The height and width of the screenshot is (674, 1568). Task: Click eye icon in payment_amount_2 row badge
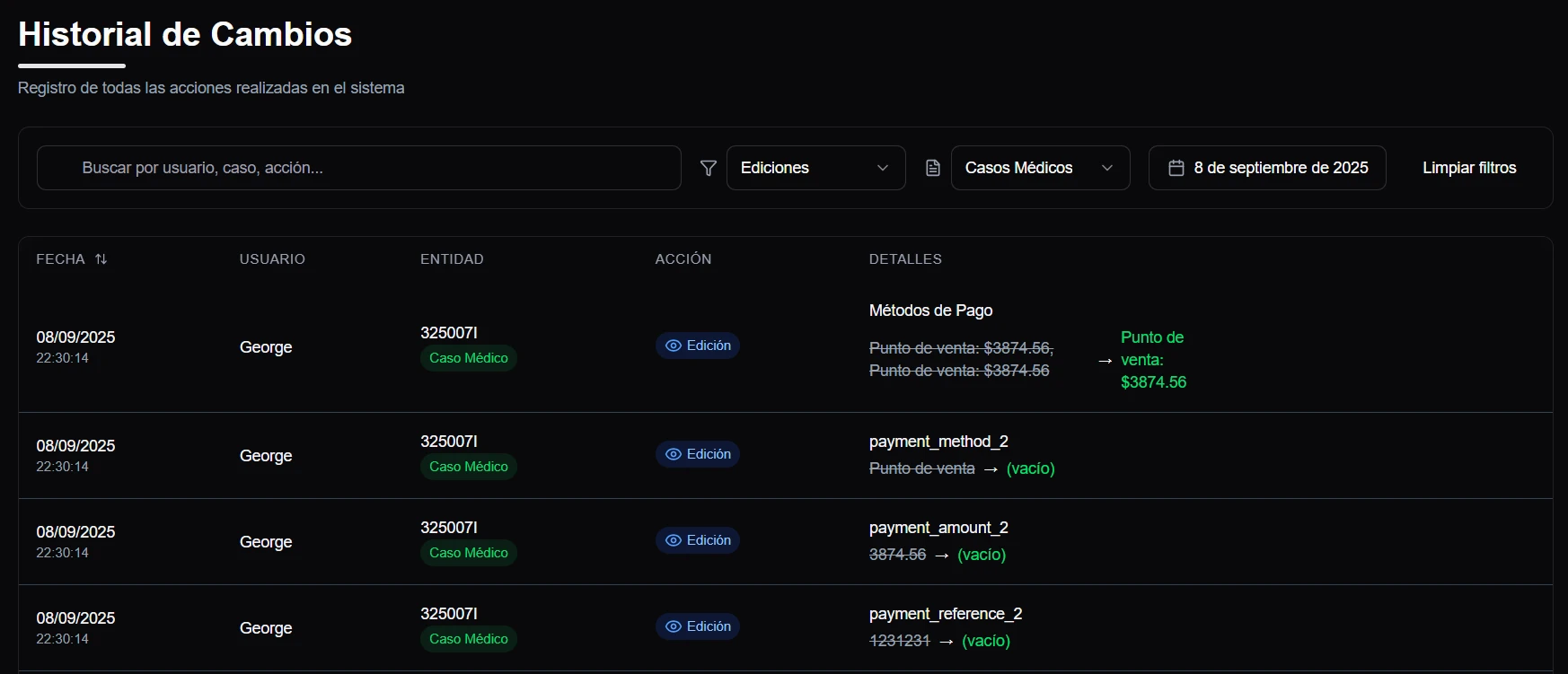coord(673,540)
